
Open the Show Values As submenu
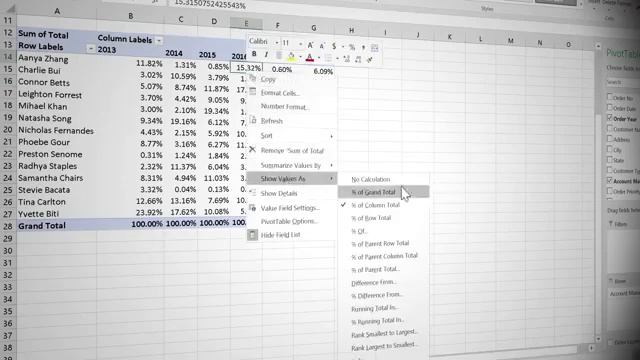tap(291, 179)
